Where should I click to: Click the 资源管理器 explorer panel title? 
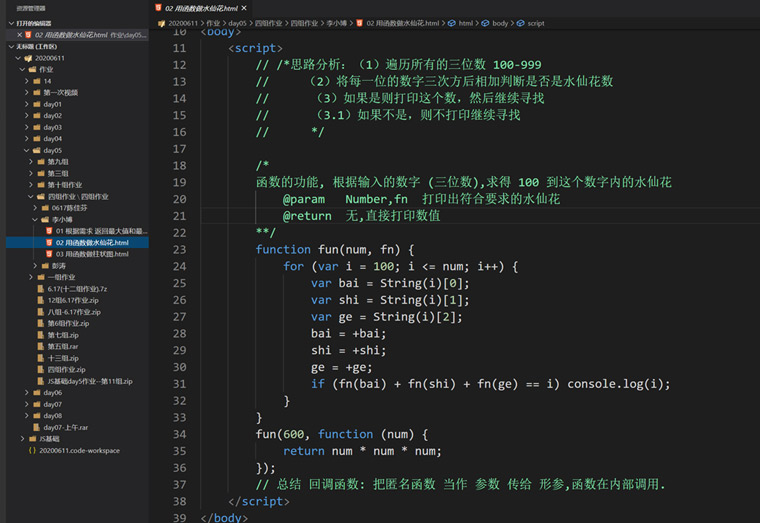pos(31,8)
